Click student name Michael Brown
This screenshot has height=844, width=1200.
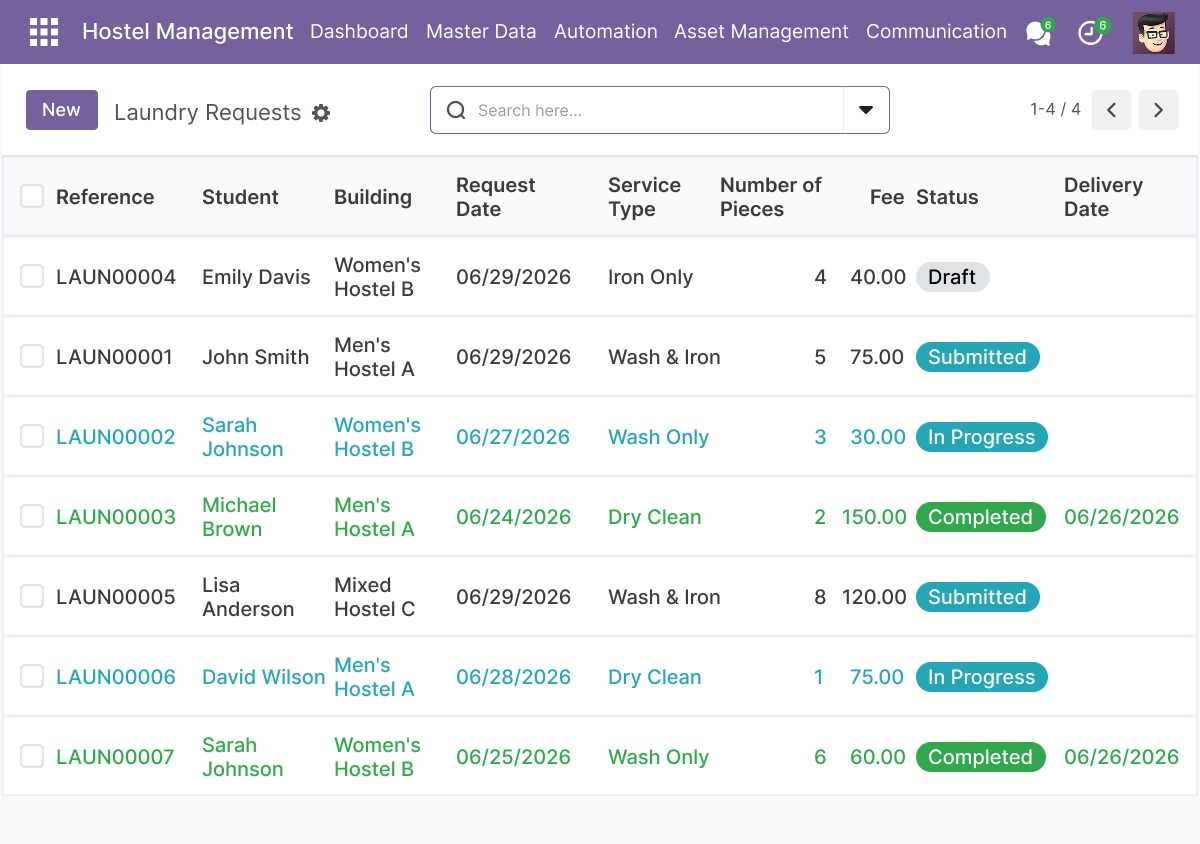[x=239, y=517]
